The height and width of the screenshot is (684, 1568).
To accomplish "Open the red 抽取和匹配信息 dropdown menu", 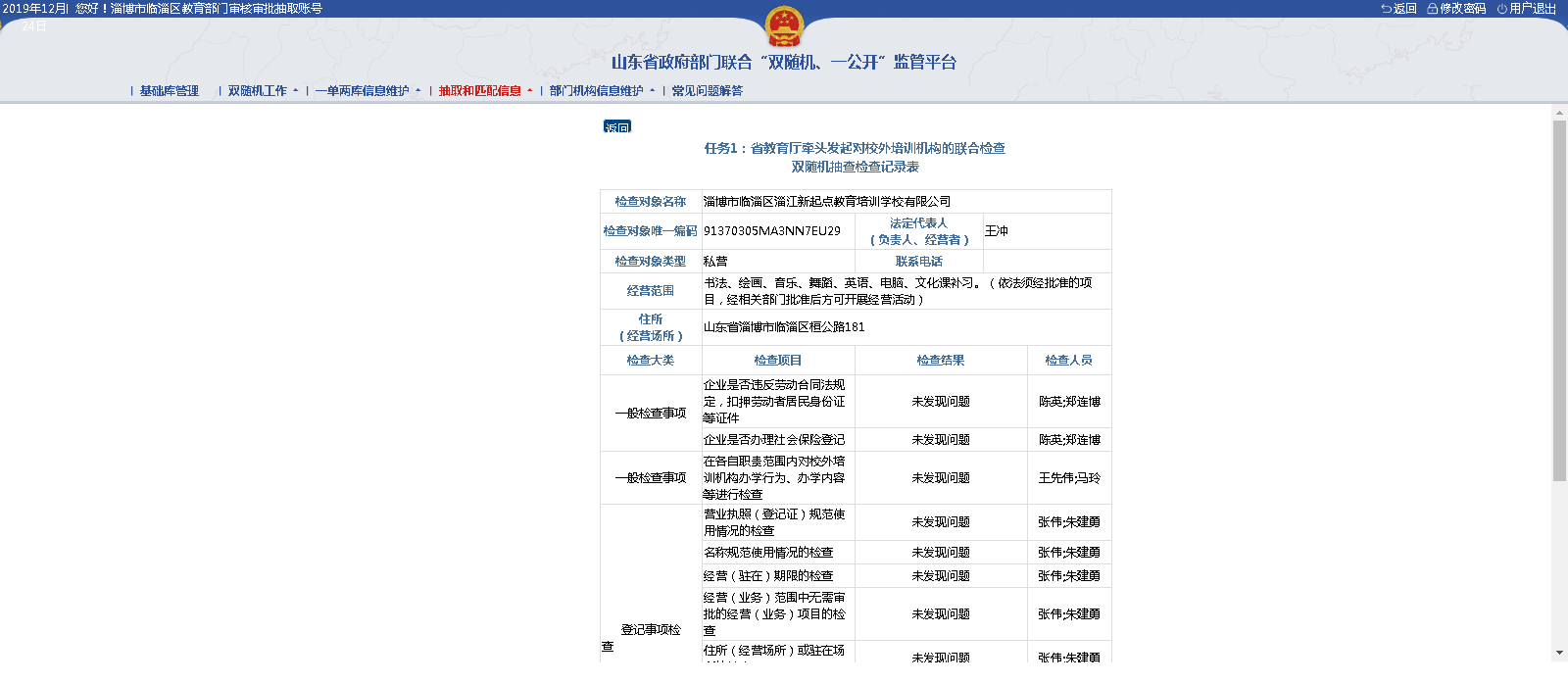I will point(485,91).
